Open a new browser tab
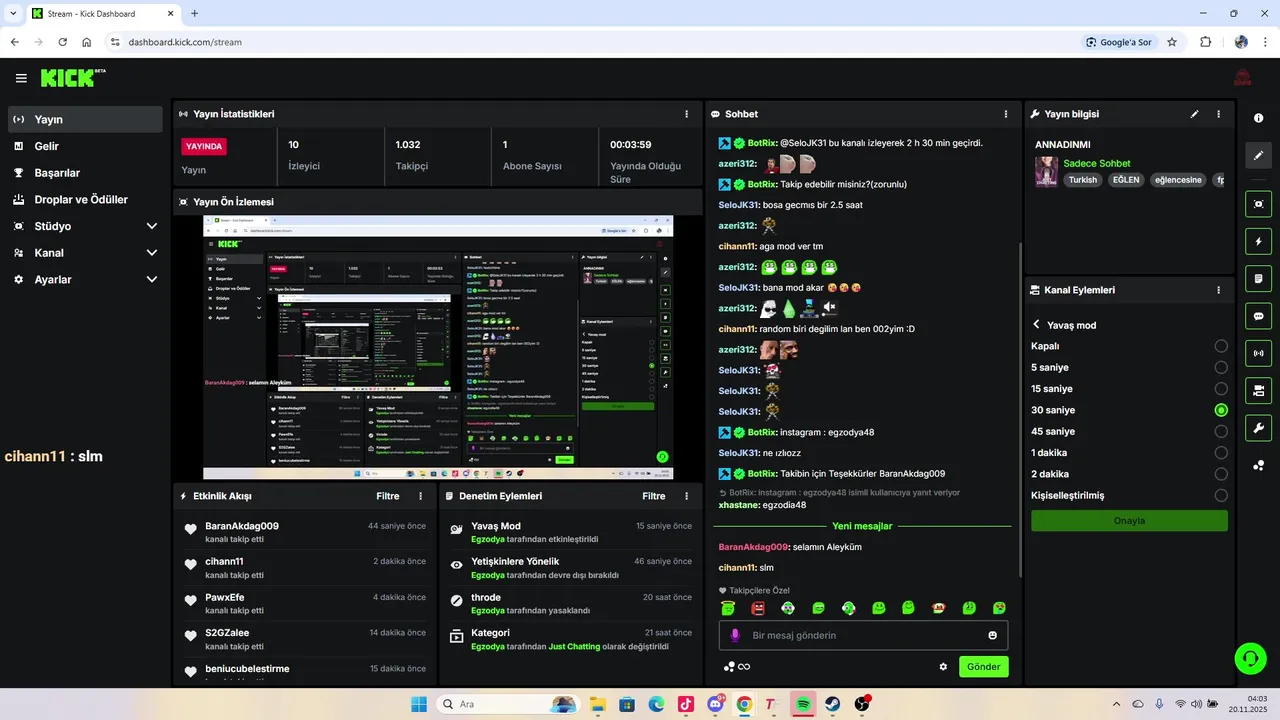This screenshot has width=1280, height=720. point(195,14)
